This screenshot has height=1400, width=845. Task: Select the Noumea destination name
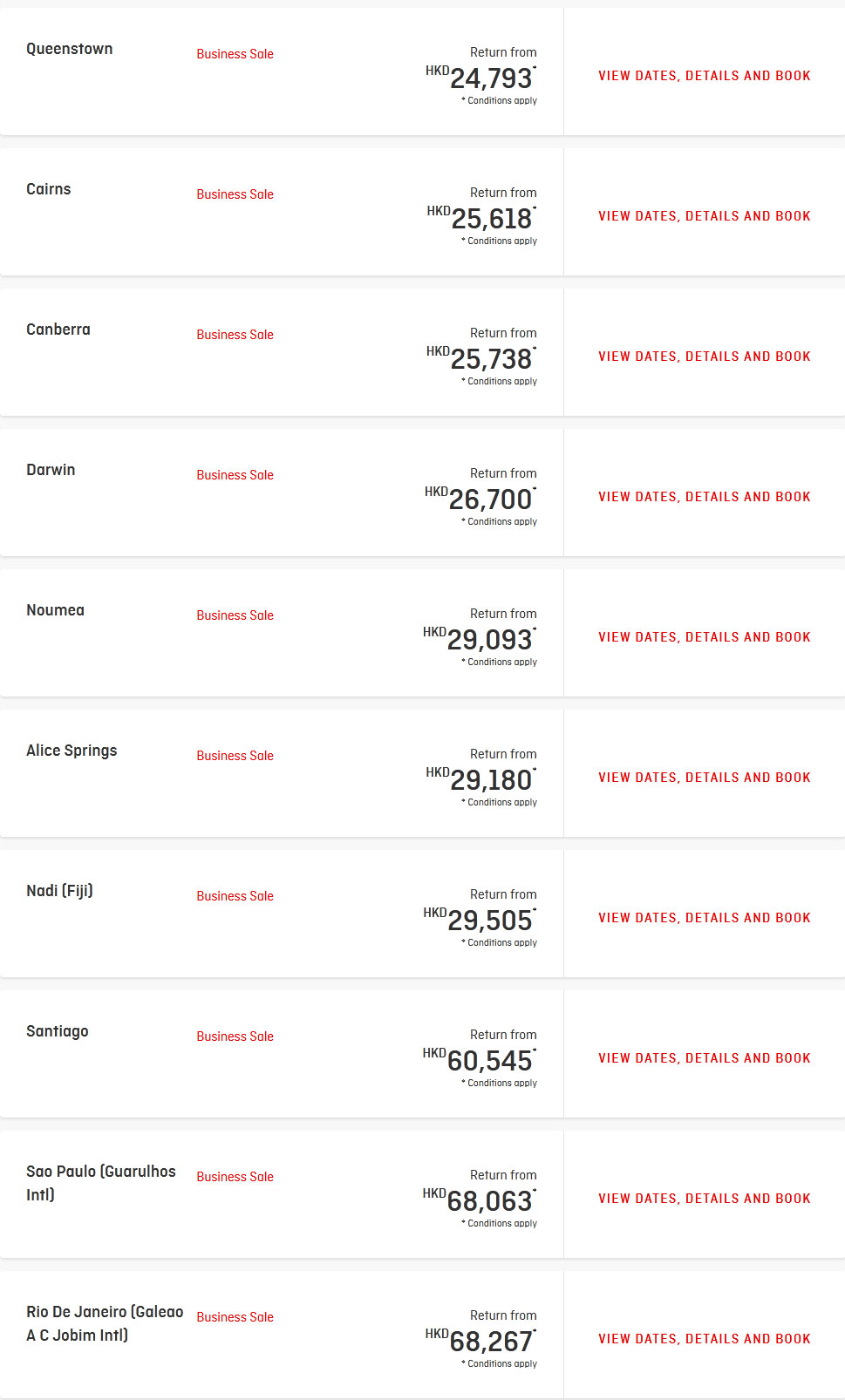pyautogui.click(x=56, y=610)
